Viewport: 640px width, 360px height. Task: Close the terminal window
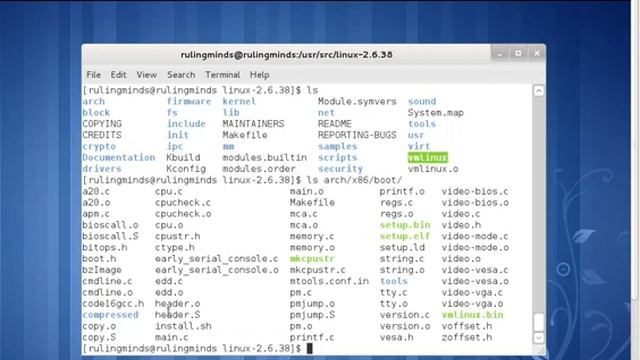(537, 53)
